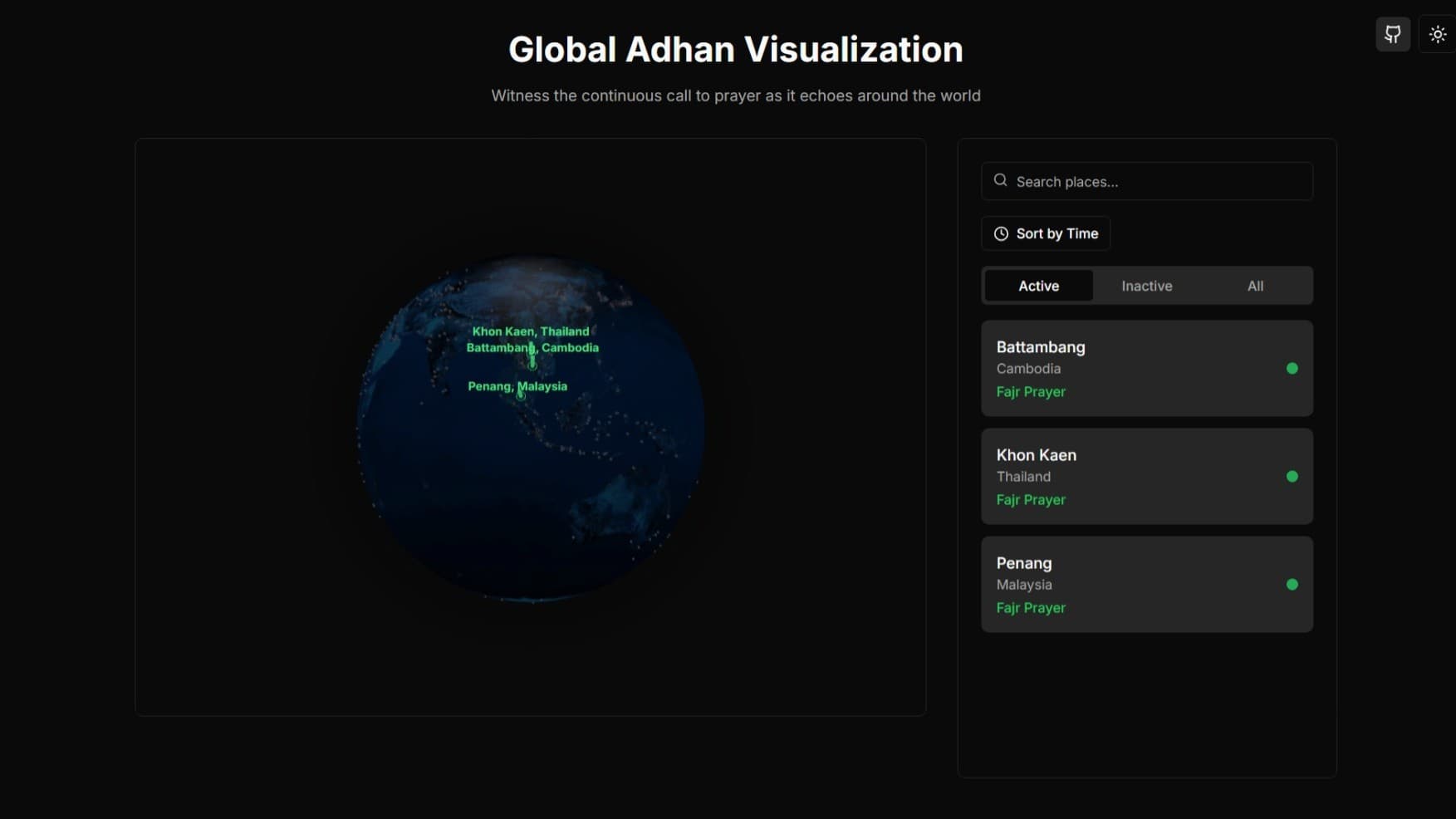This screenshot has width=1456, height=819.
Task: Select the Active tab
Action: tap(1038, 285)
